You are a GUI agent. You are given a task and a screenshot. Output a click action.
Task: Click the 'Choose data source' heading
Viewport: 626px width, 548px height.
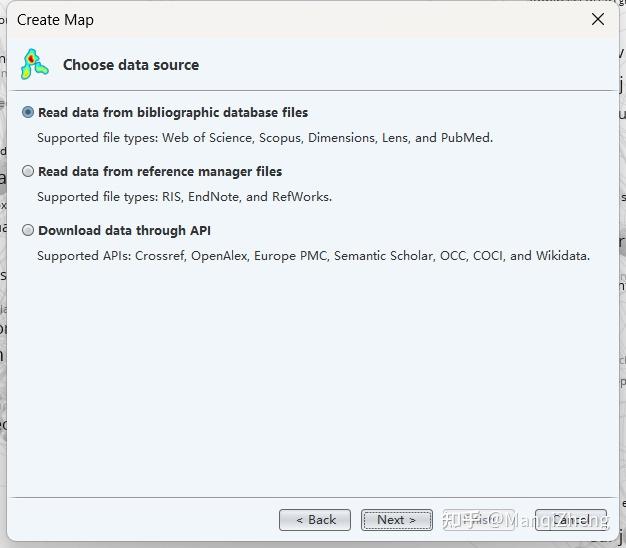[x=131, y=65]
